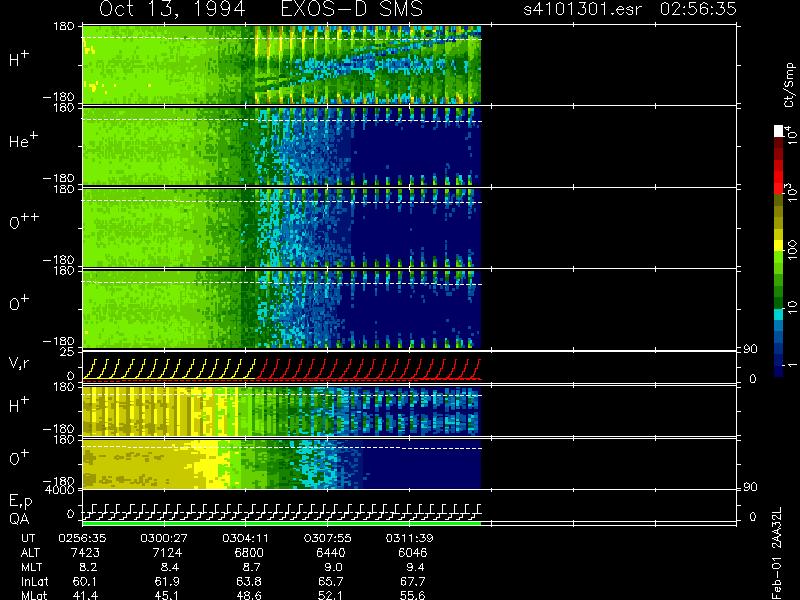Click the file name 's4101301.esr'
The width and height of the screenshot is (800, 600).
583,9
